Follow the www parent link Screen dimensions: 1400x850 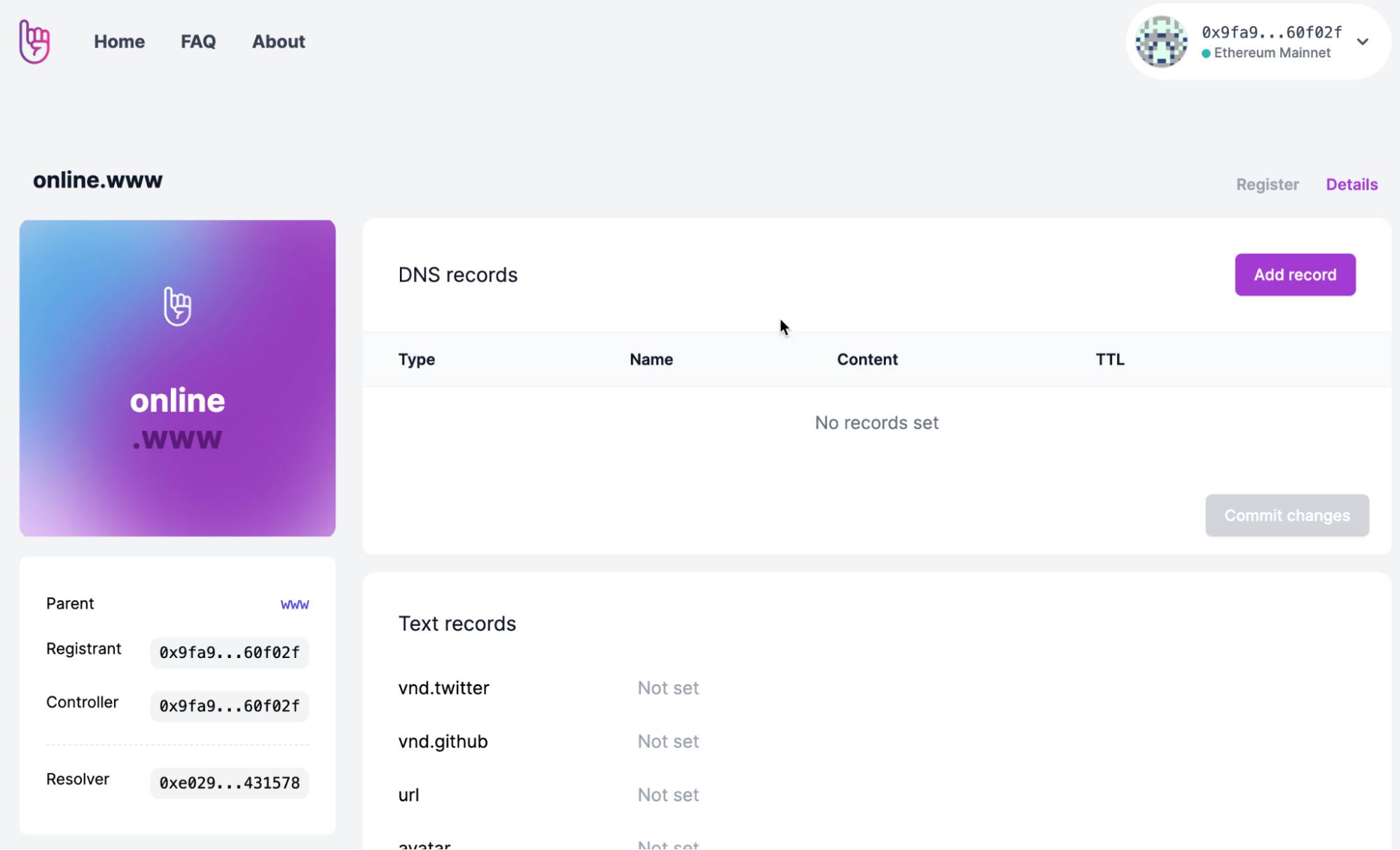pos(294,604)
